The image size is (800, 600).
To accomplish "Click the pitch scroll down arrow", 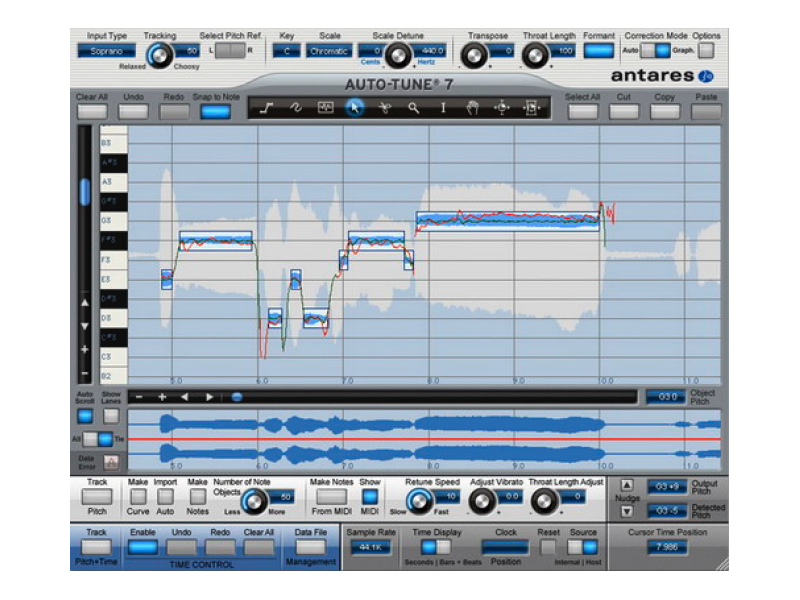I will click(x=85, y=326).
